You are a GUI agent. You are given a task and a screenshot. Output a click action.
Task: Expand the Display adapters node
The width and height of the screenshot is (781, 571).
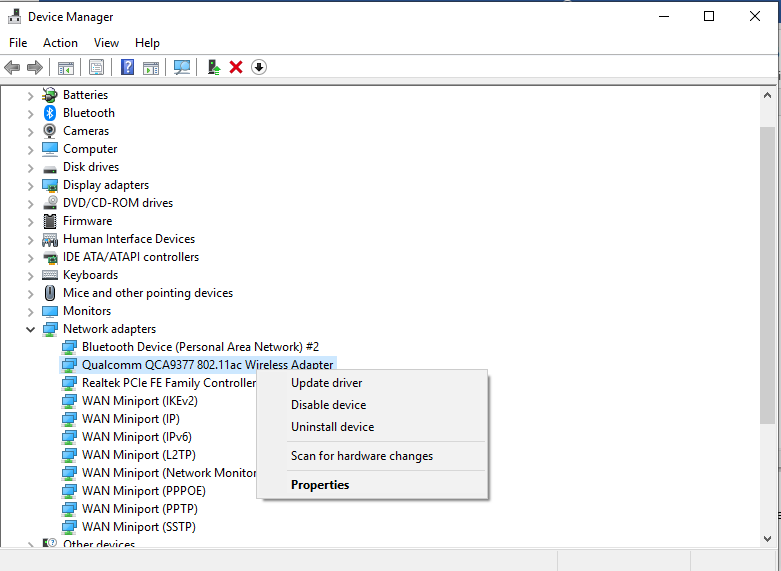(x=30, y=185)
